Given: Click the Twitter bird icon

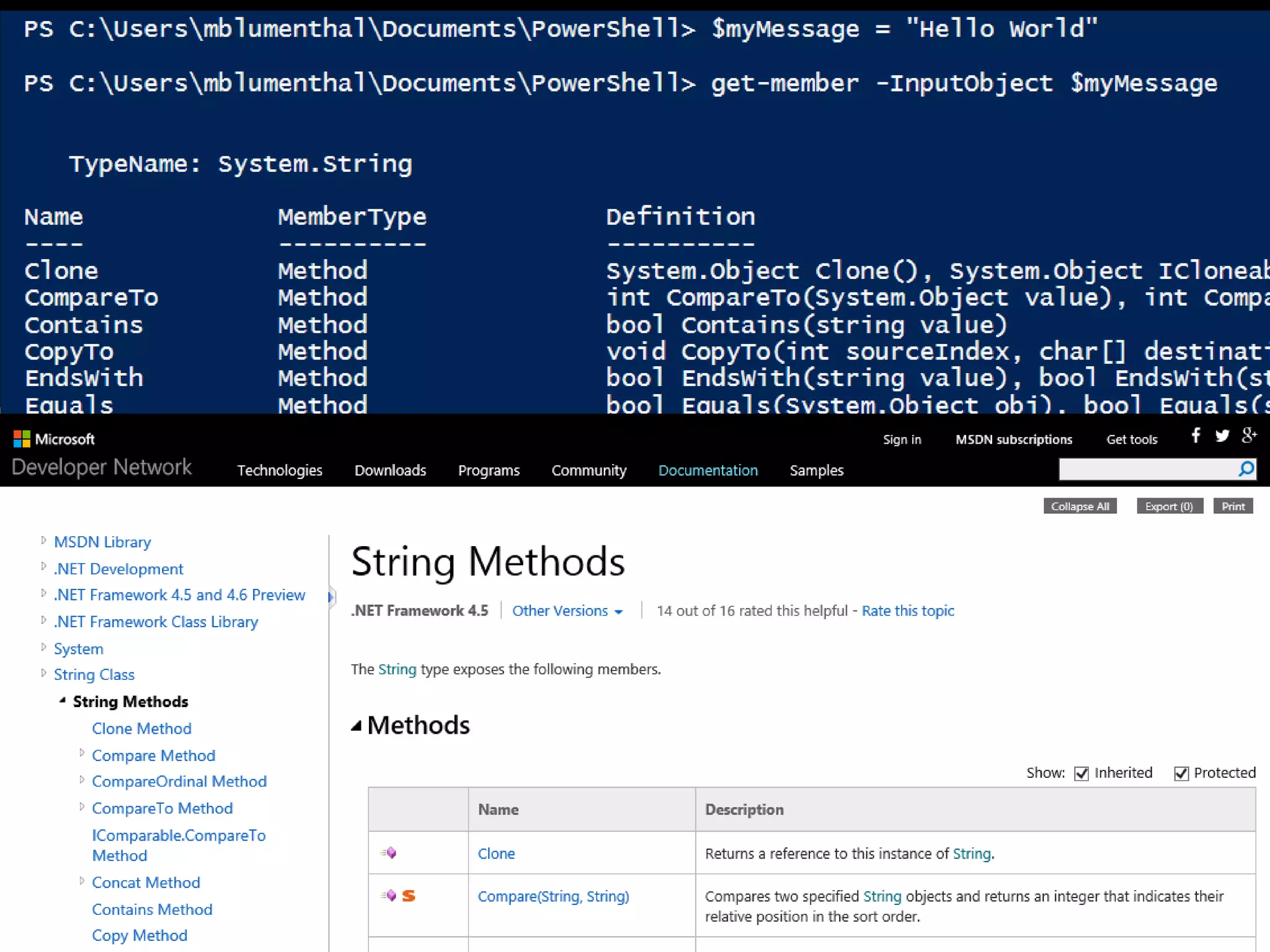Looking at the screenshot, I should (1222, 436).
